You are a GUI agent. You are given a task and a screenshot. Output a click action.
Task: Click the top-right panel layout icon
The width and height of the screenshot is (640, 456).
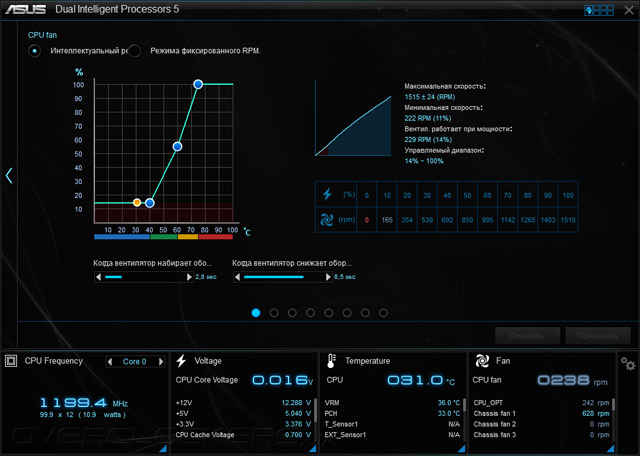(599, 10)
